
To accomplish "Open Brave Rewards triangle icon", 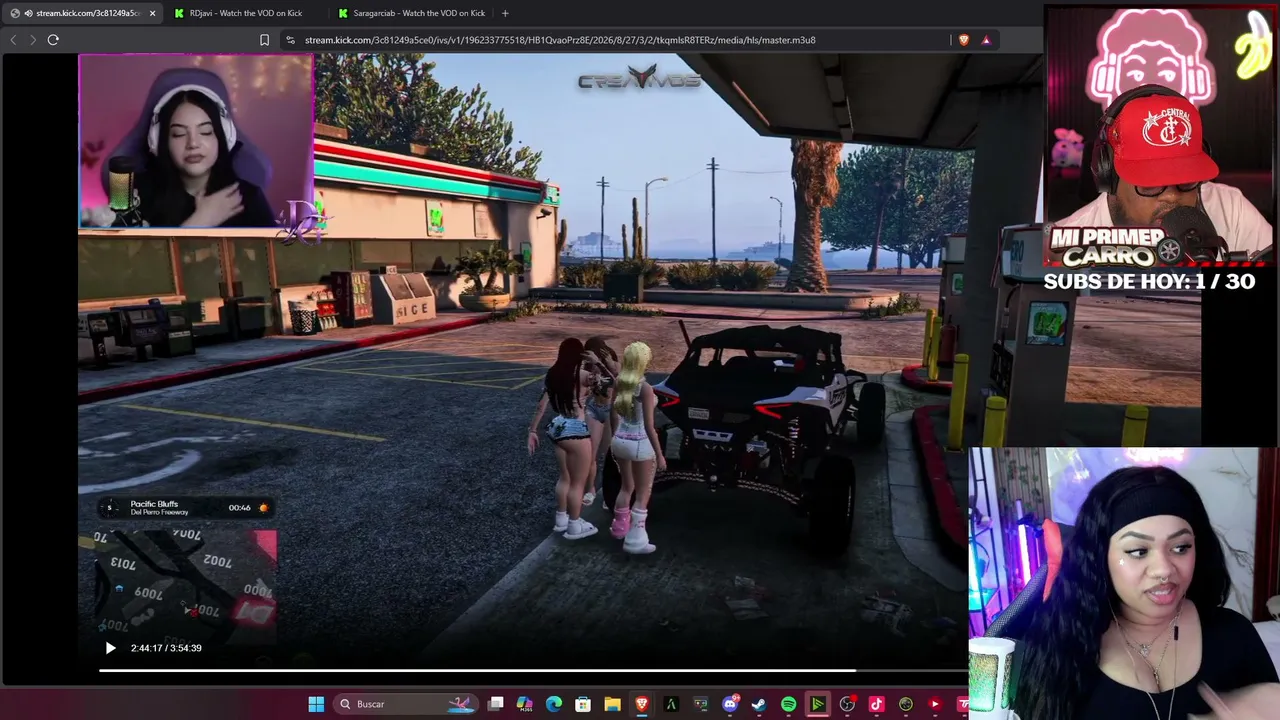I will (x=986, y=40).
